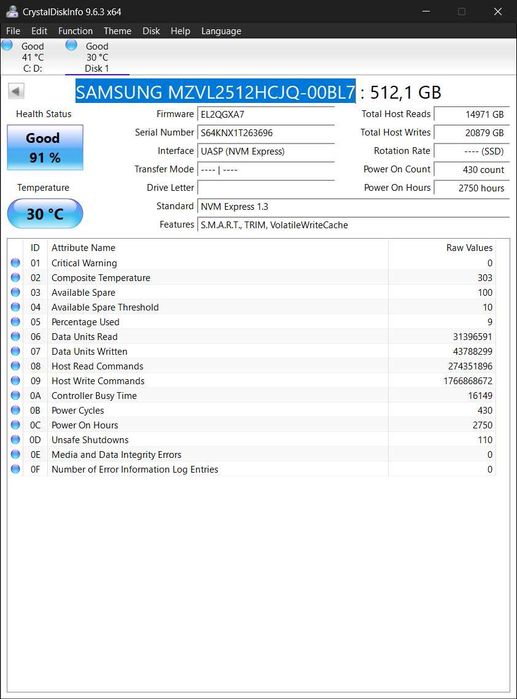This screenshot has height=699, width=517.
Task: Click status orb for Host Read Commands
Action: [16, 366]
